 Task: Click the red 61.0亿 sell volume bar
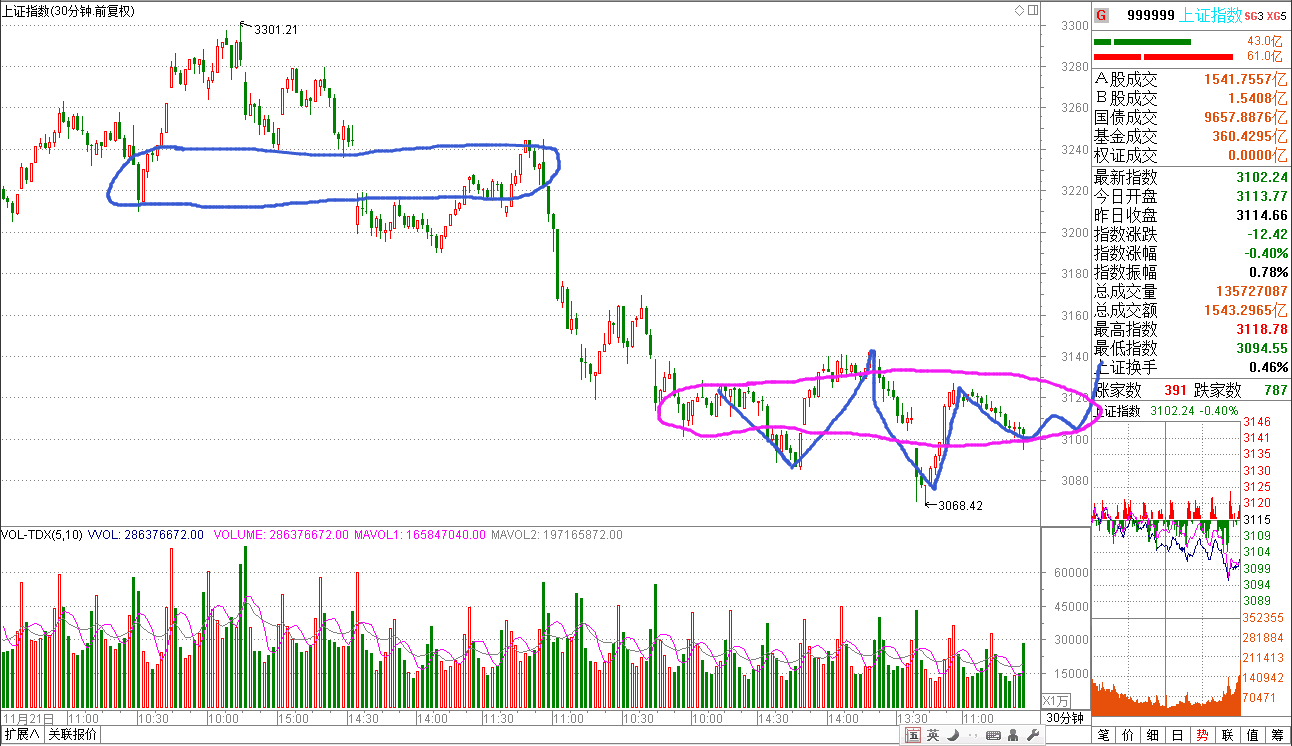[1163, 56]
